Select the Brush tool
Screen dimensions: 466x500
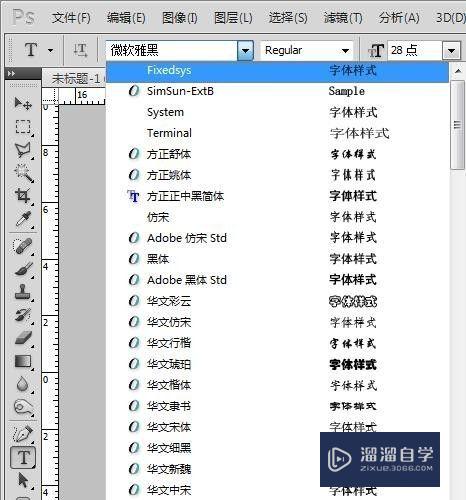(23, 269)
